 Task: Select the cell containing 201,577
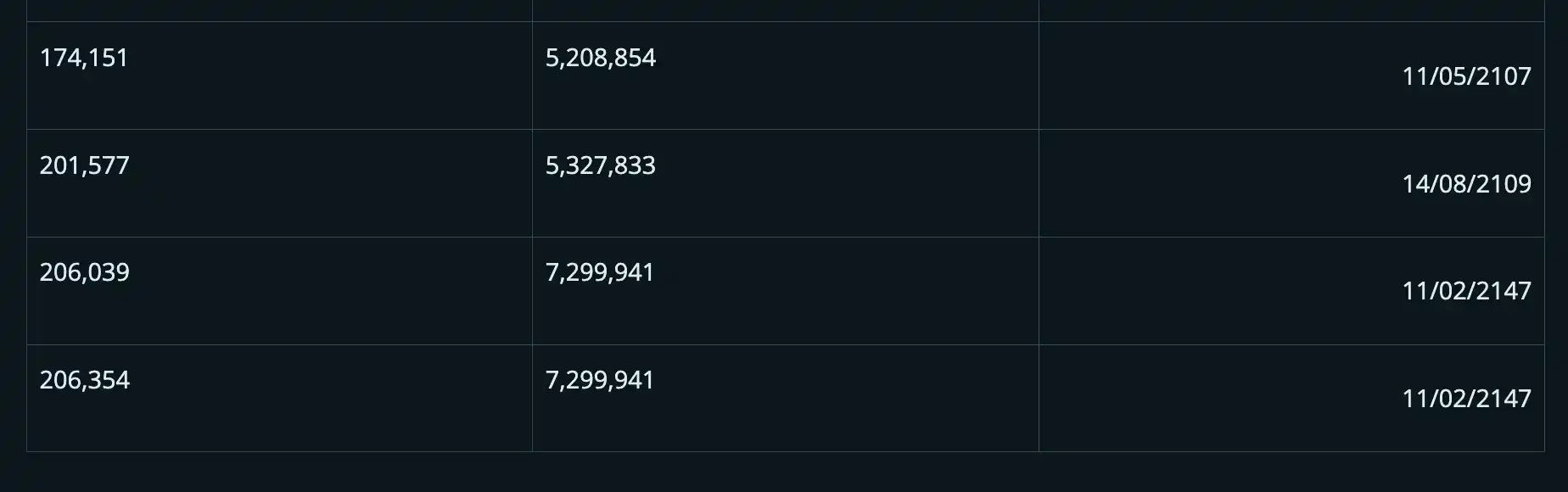(x=84, y=165)
